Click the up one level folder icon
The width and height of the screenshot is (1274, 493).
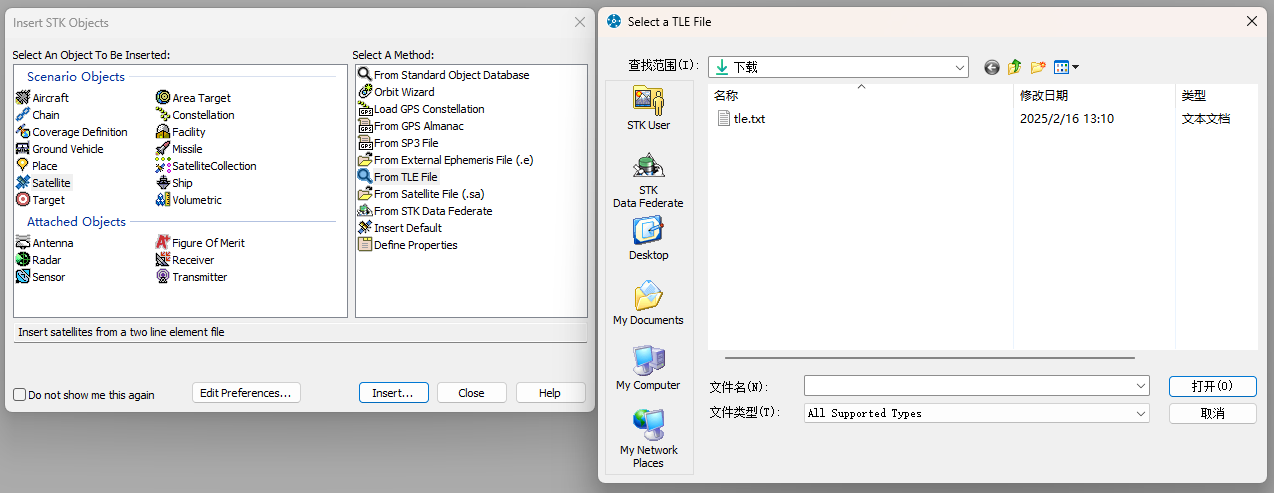[x=1015, y=67]
